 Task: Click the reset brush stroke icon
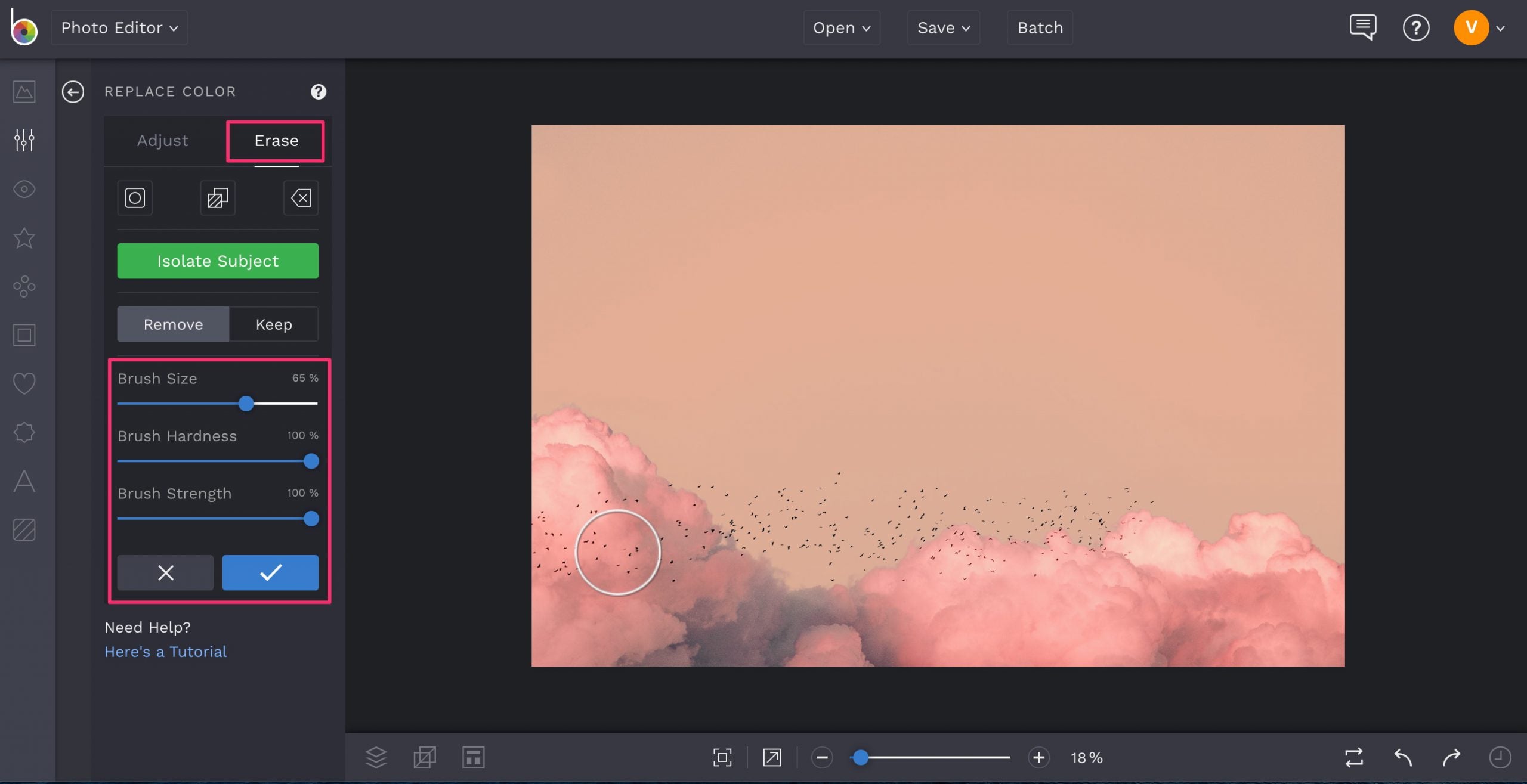click(x=301, y=197)
